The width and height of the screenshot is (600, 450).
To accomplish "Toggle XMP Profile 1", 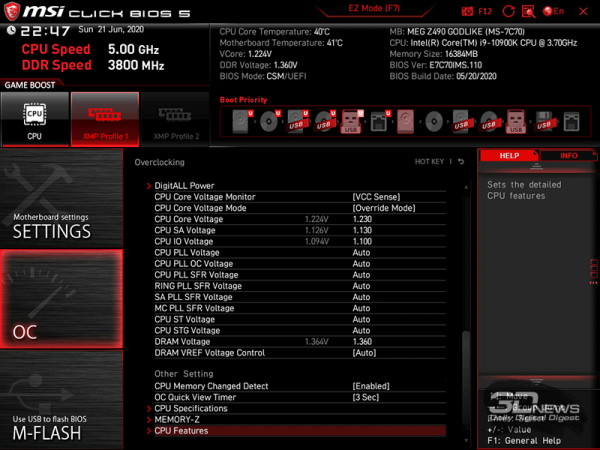I will tap(104, 119).
